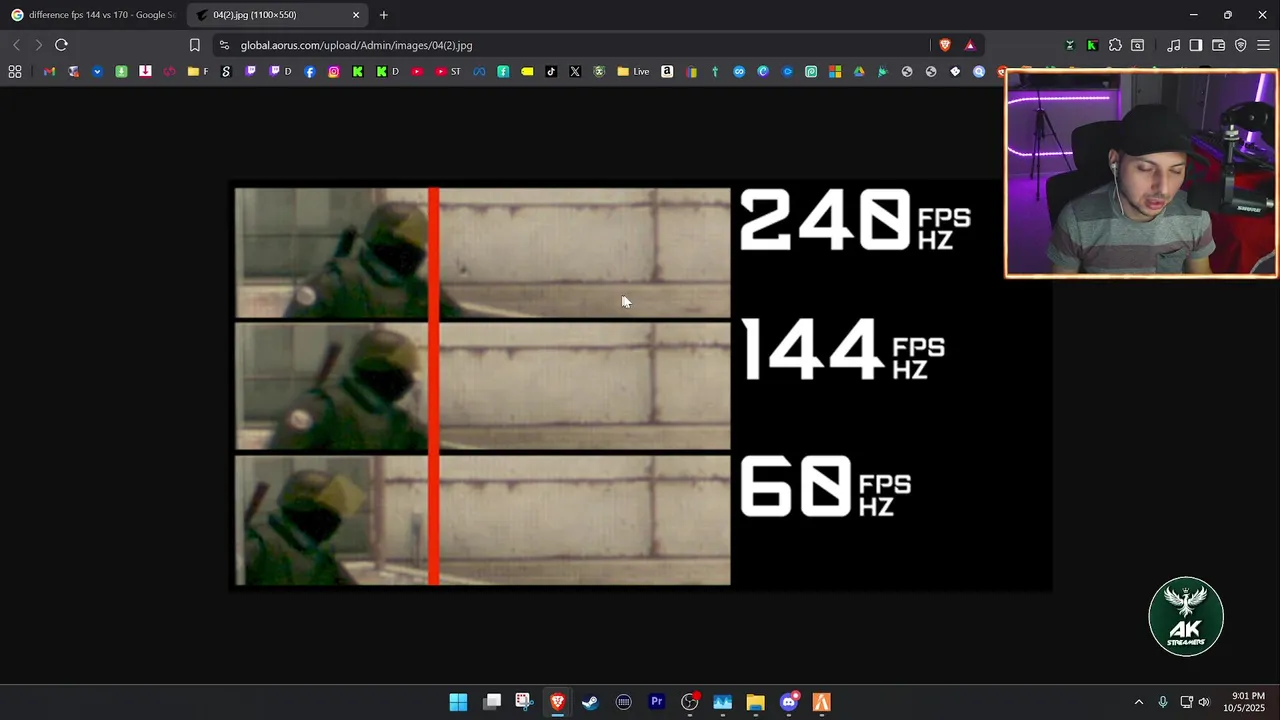Click the 60 FPS comparison image strip
The image size is (1280, 720).
point(482,520)
